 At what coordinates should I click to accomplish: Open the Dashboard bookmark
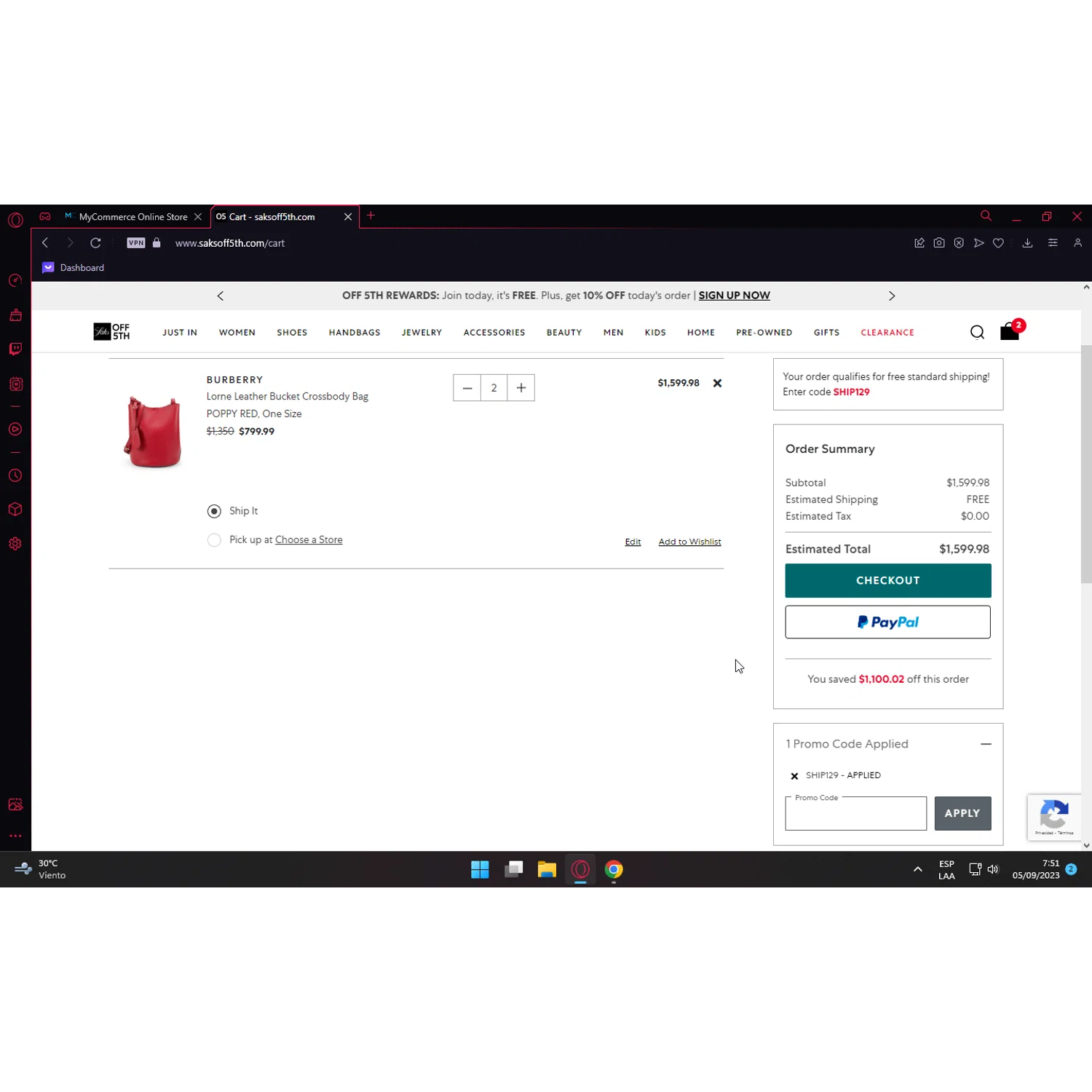coord(74,268)
